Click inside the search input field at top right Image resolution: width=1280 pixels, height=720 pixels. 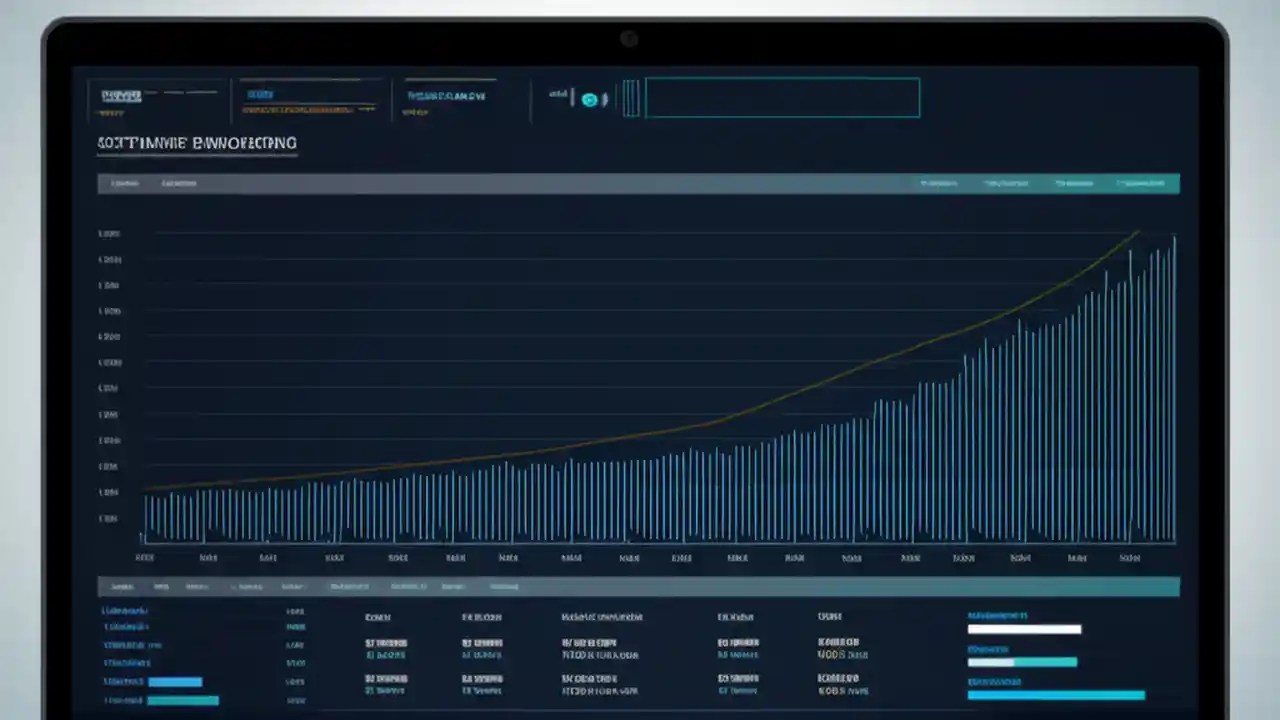pos(783,97)
